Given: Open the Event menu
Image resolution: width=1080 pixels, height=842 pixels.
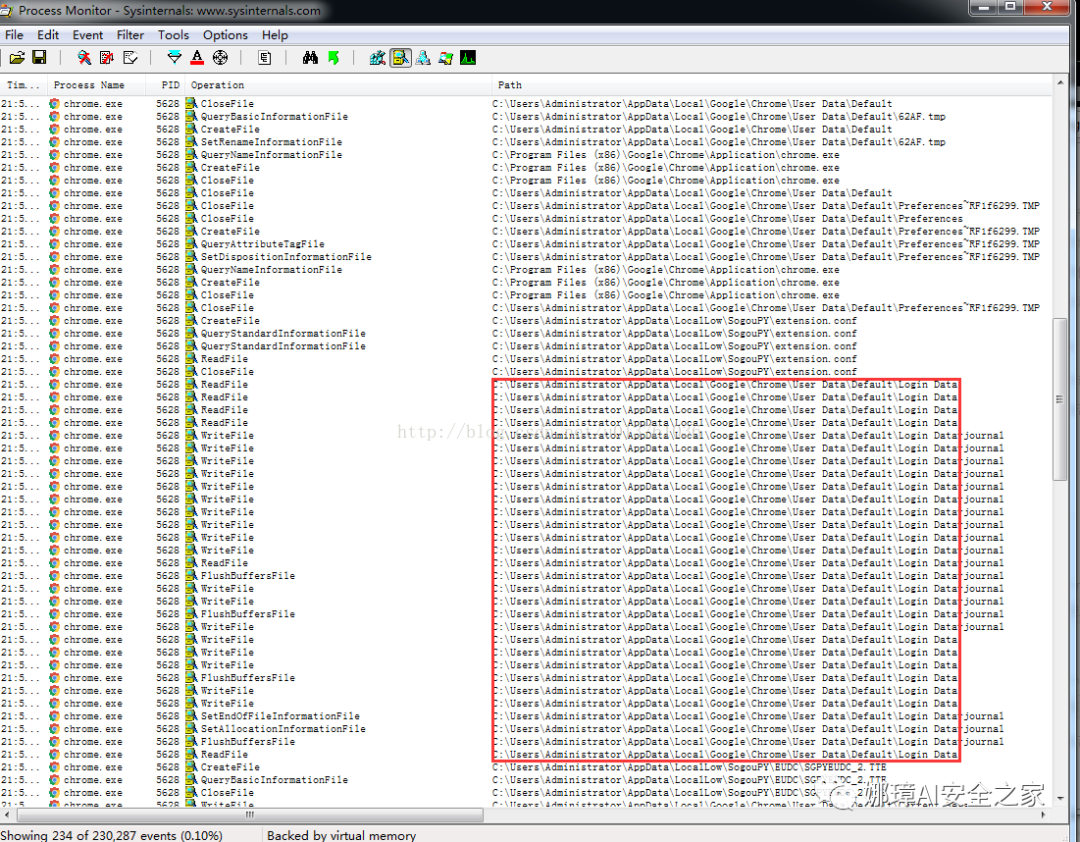Looking at the screenshot, I should [87, 35].
